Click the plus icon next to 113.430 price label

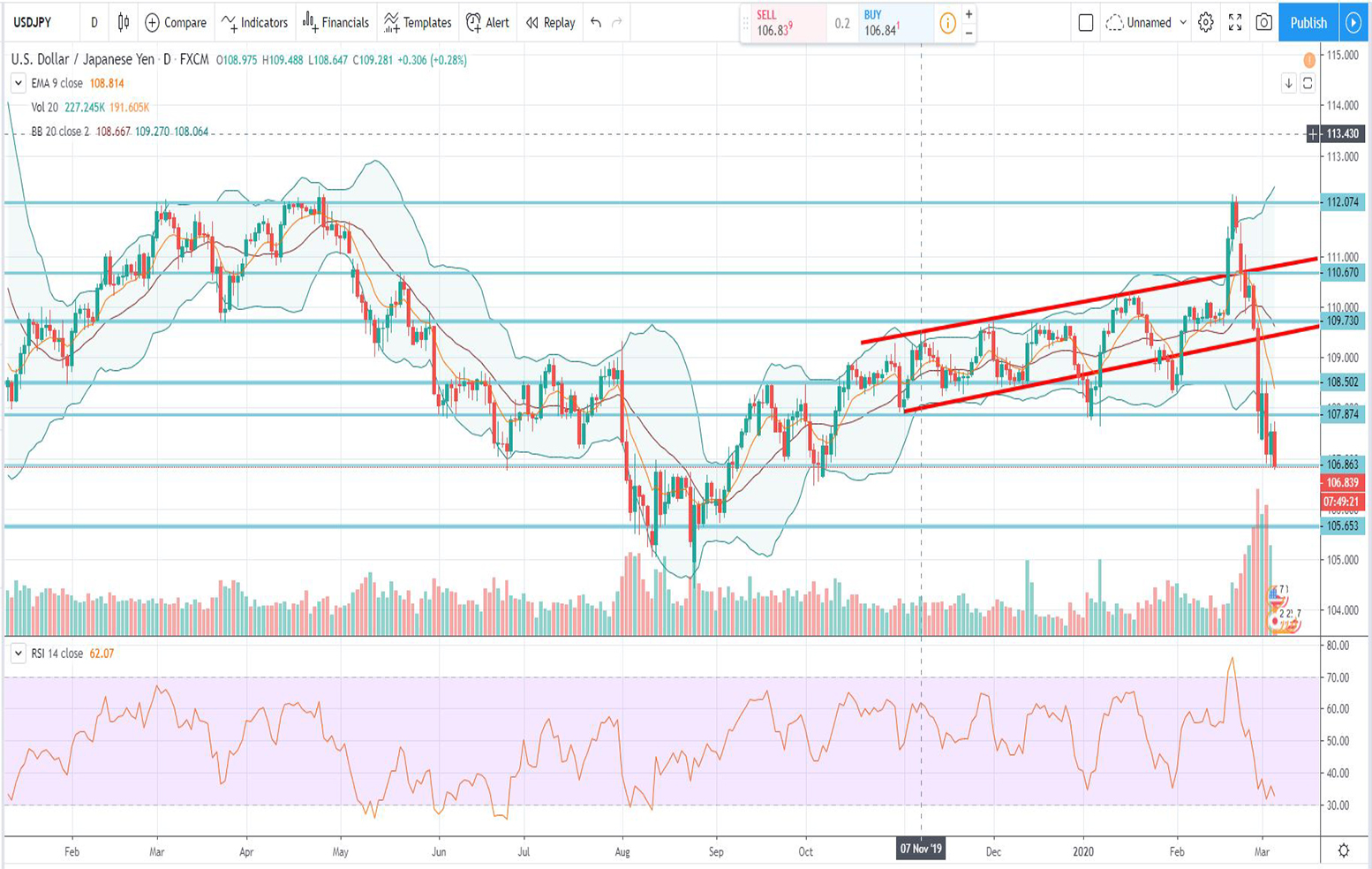1313,134
